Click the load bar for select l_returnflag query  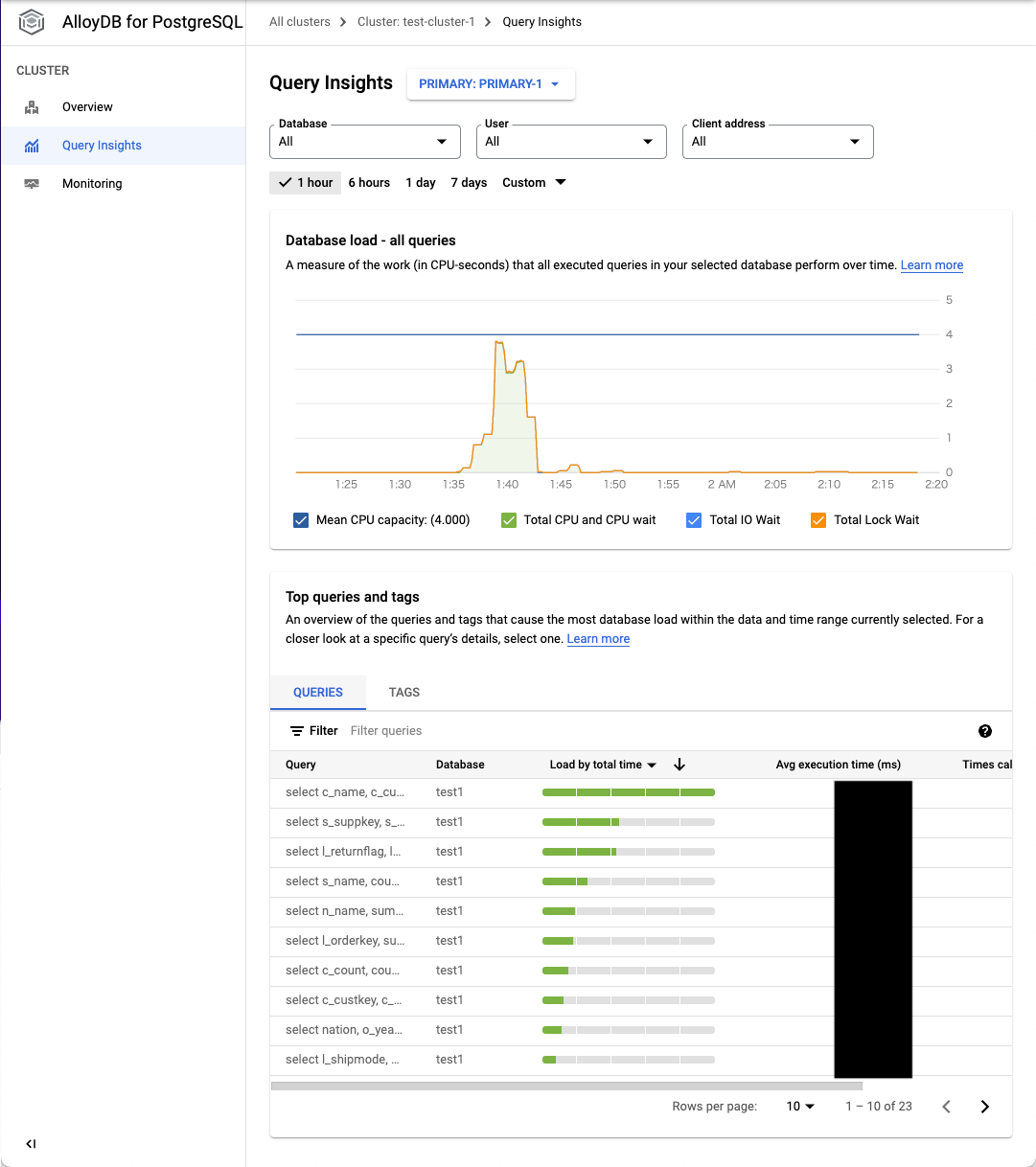tap(629, 852)
